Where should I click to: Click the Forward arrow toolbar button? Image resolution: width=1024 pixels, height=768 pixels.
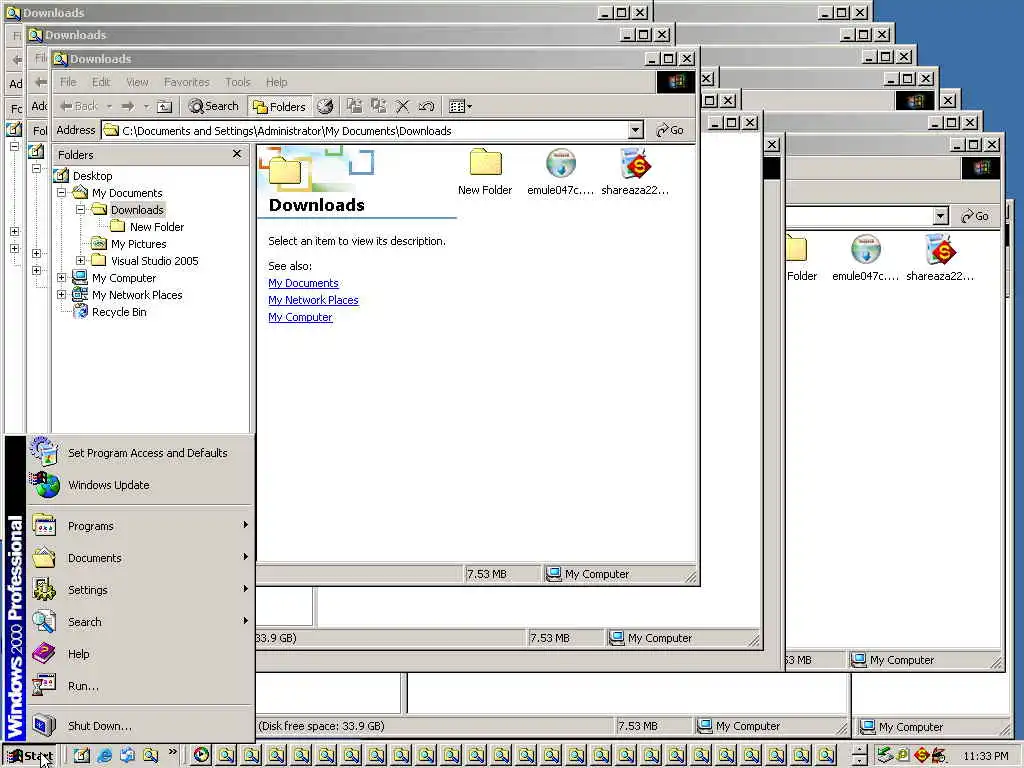pos(128,106)
